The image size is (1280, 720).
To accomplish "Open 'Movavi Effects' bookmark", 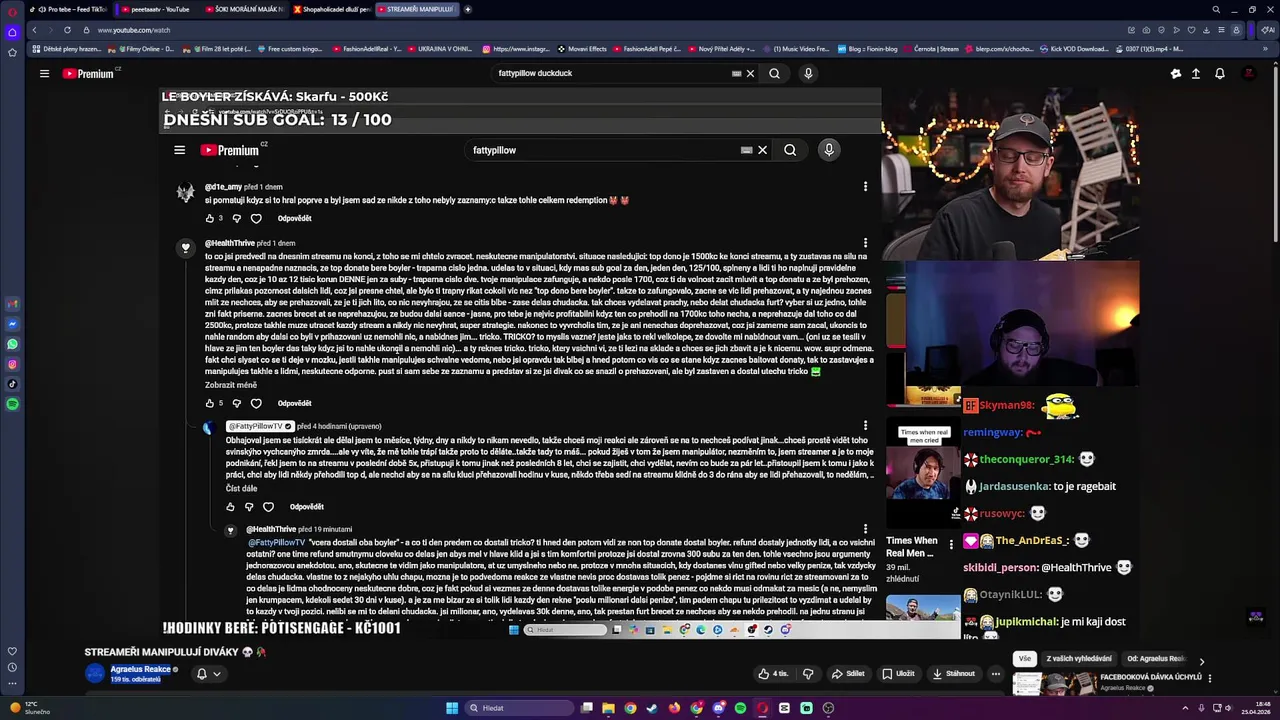I will 582,49.
